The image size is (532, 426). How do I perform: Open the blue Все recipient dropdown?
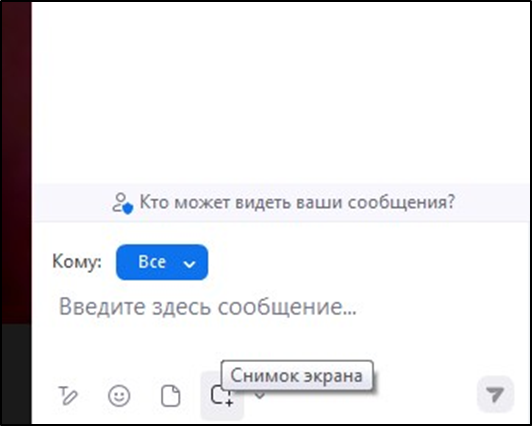click(162, 262)
